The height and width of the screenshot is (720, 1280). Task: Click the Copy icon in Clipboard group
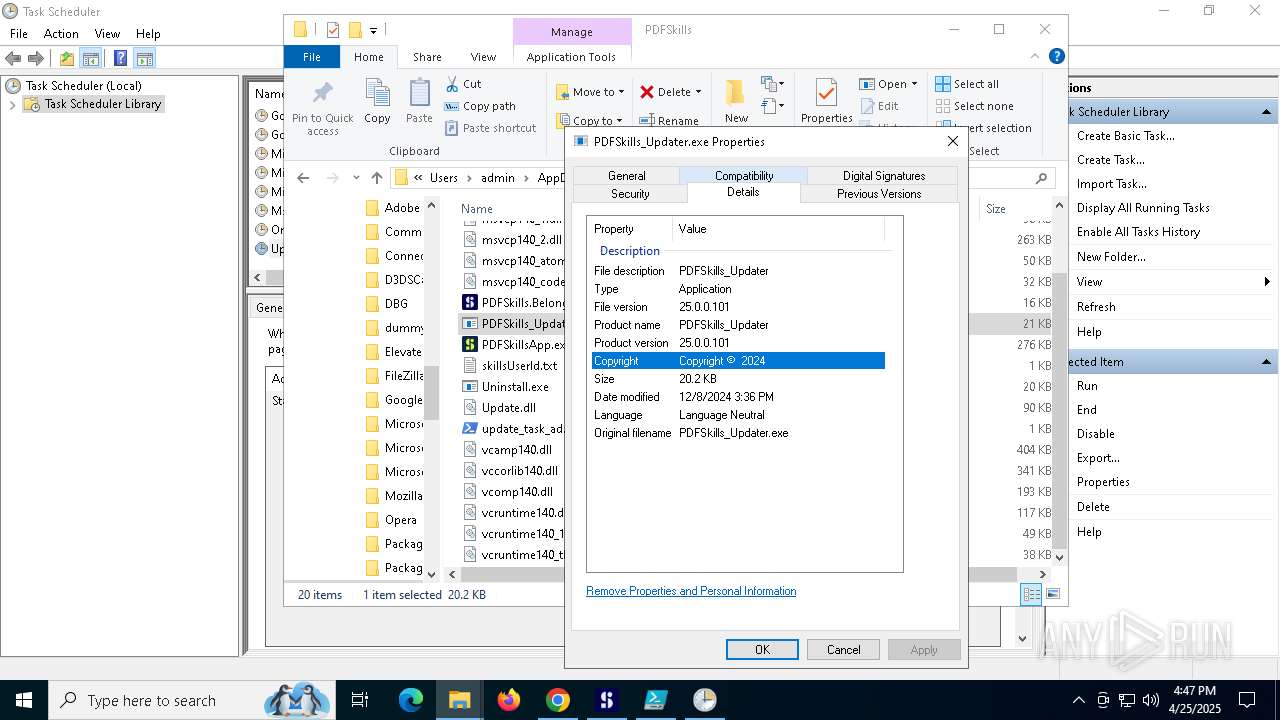point(377,94)
